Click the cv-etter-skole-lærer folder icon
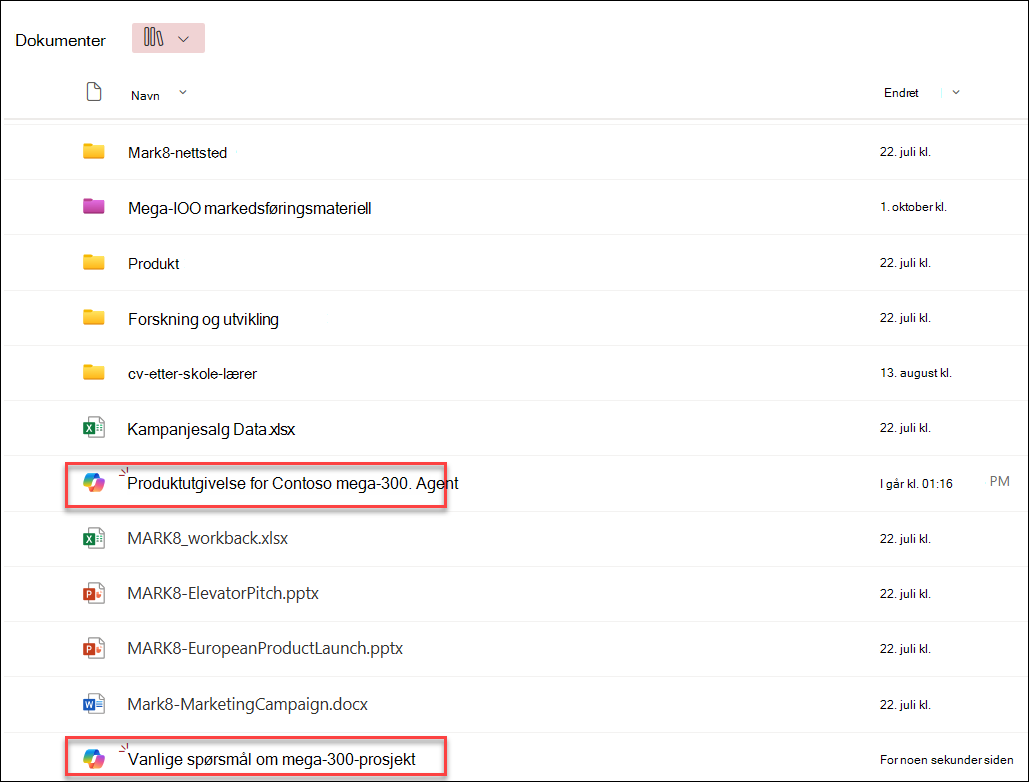The image size is (1029, 782). tap(94, 373)
